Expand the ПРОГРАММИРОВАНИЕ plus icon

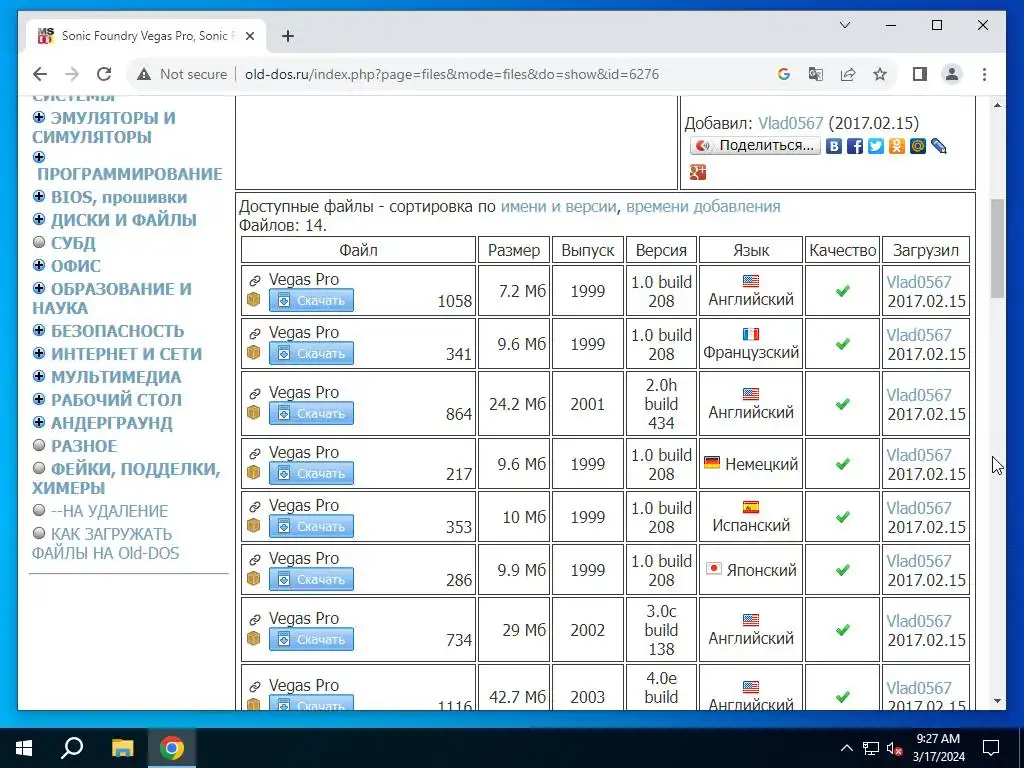coord(39,157)
